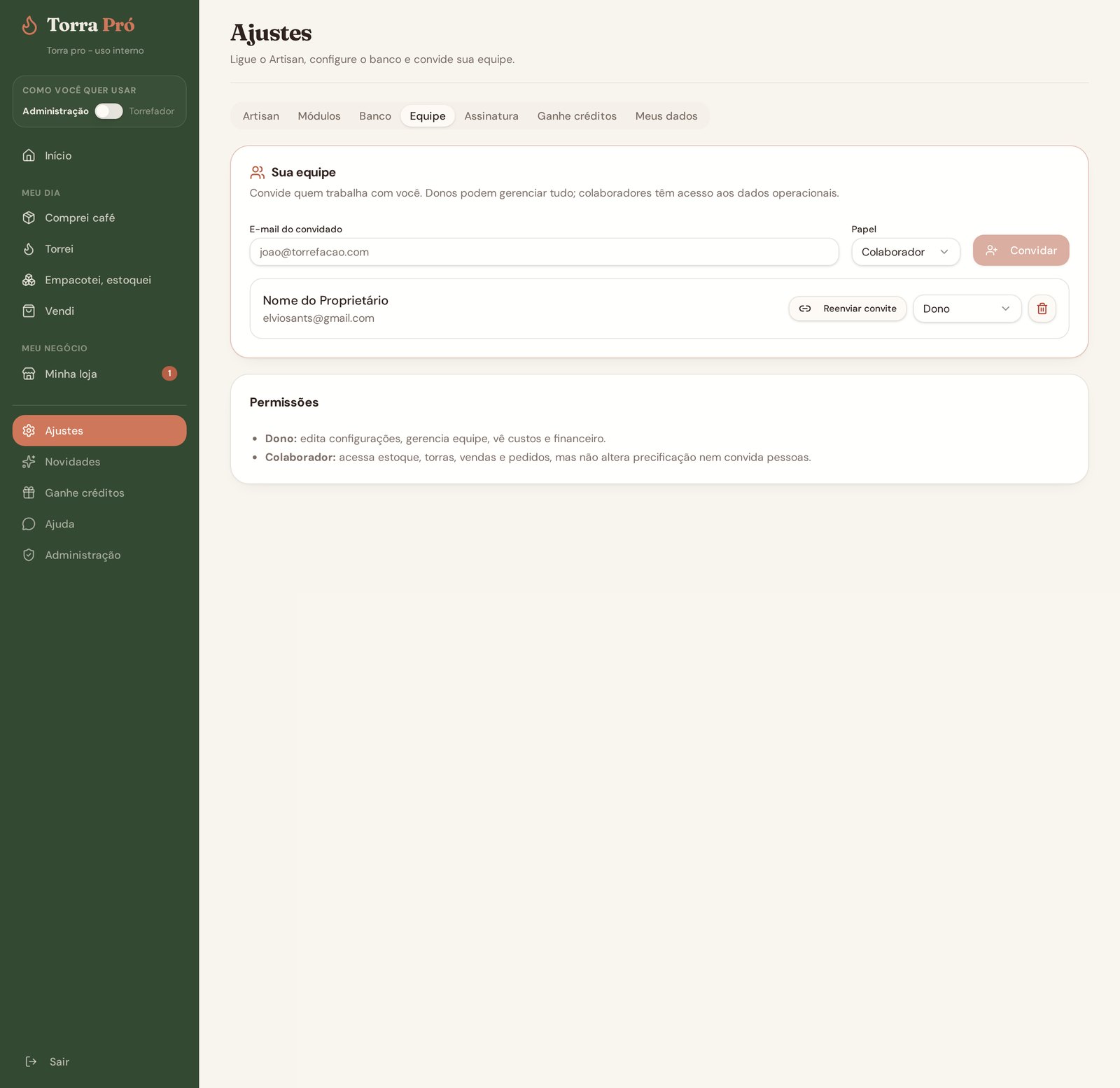Delete the owner with the trash icon
This screenshot has width=1120, height=1088.
[1042, 309]
